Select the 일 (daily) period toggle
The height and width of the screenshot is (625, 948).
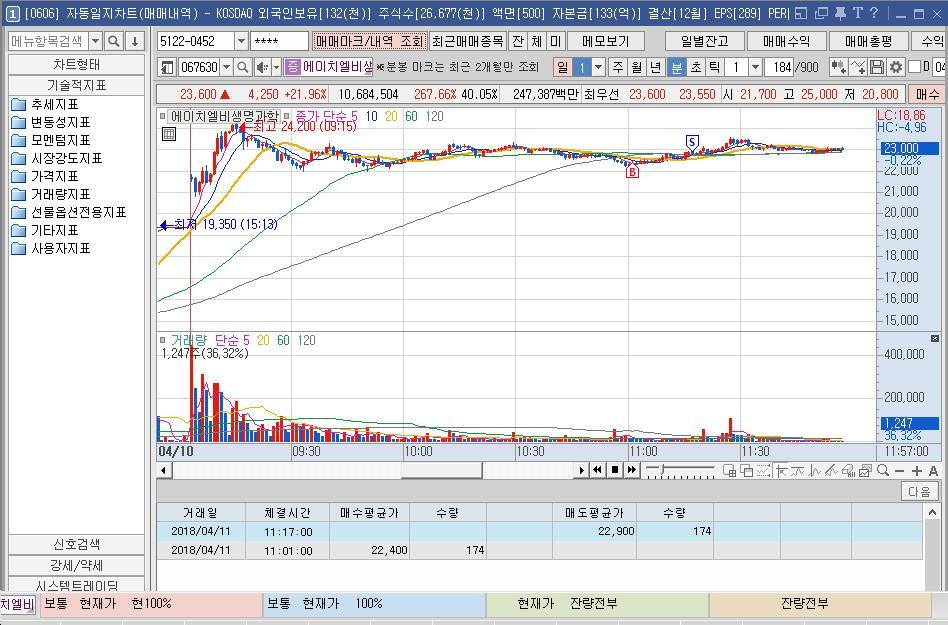[x=562, y=67]
